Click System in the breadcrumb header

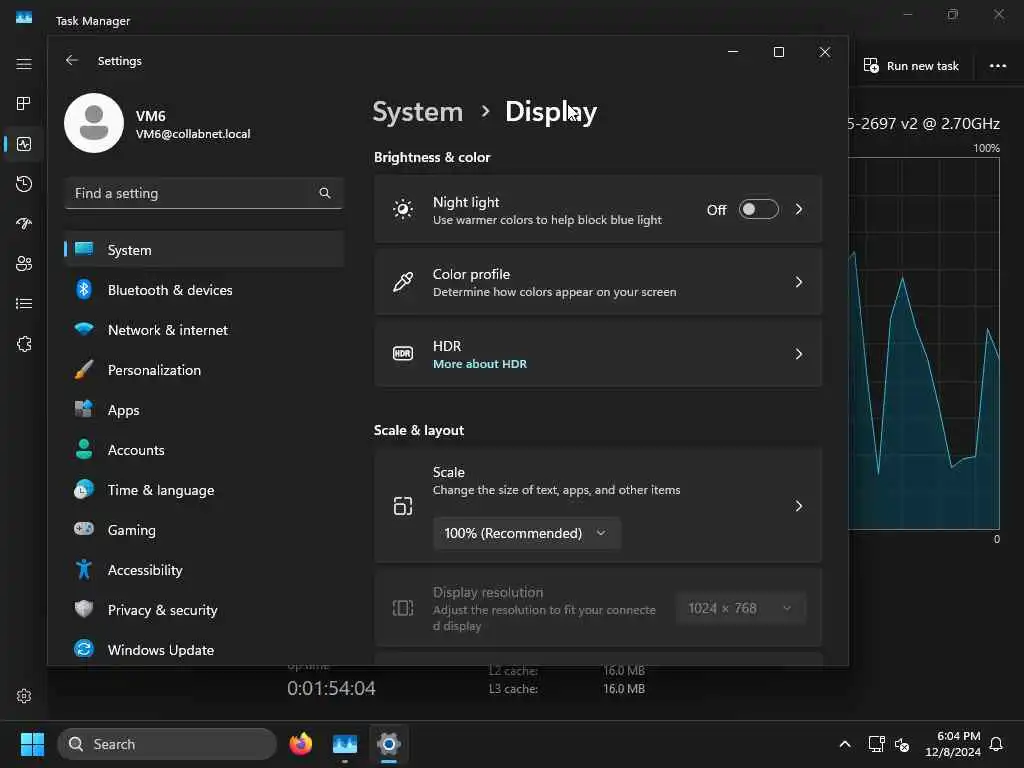[x=418, y=112]
